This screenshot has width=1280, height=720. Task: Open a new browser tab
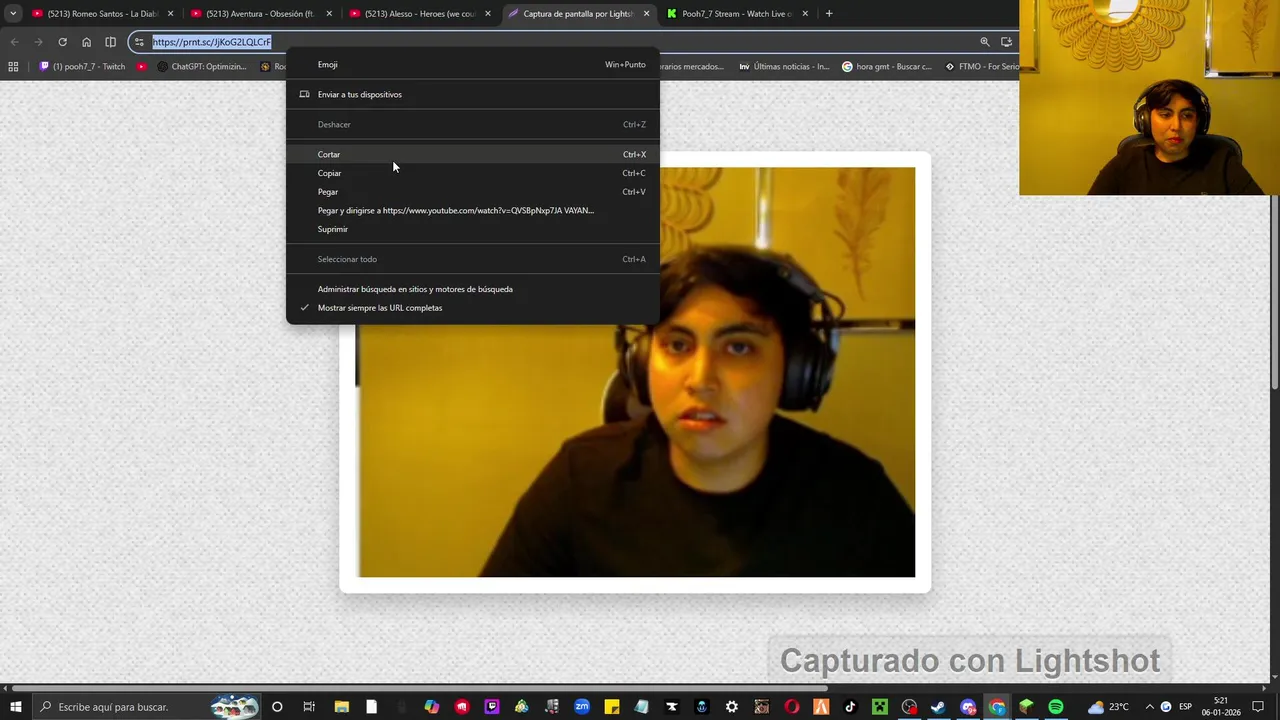tap(829, 14)
